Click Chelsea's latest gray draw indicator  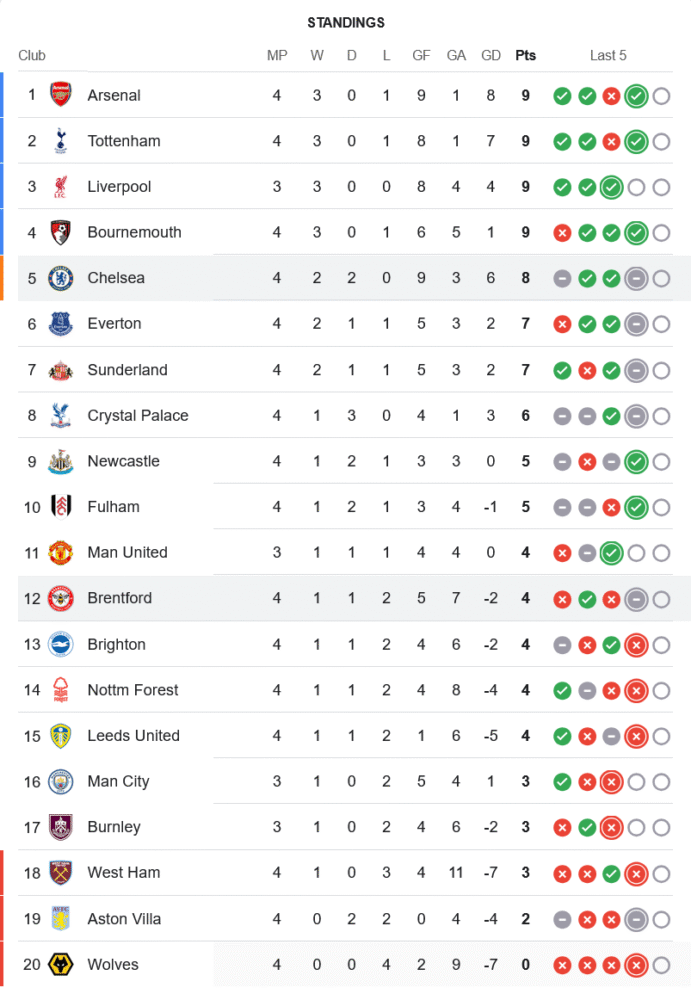coord(636,279)
